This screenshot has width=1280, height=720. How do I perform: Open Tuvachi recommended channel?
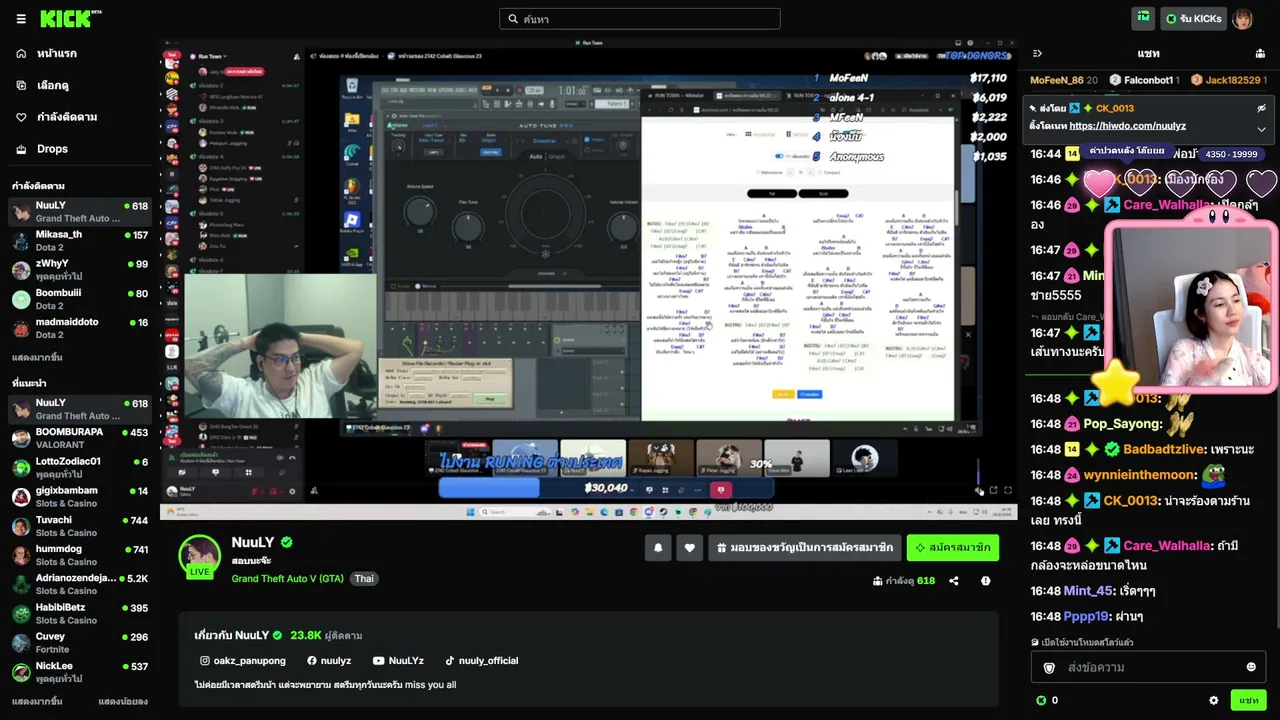click(80, 526)
